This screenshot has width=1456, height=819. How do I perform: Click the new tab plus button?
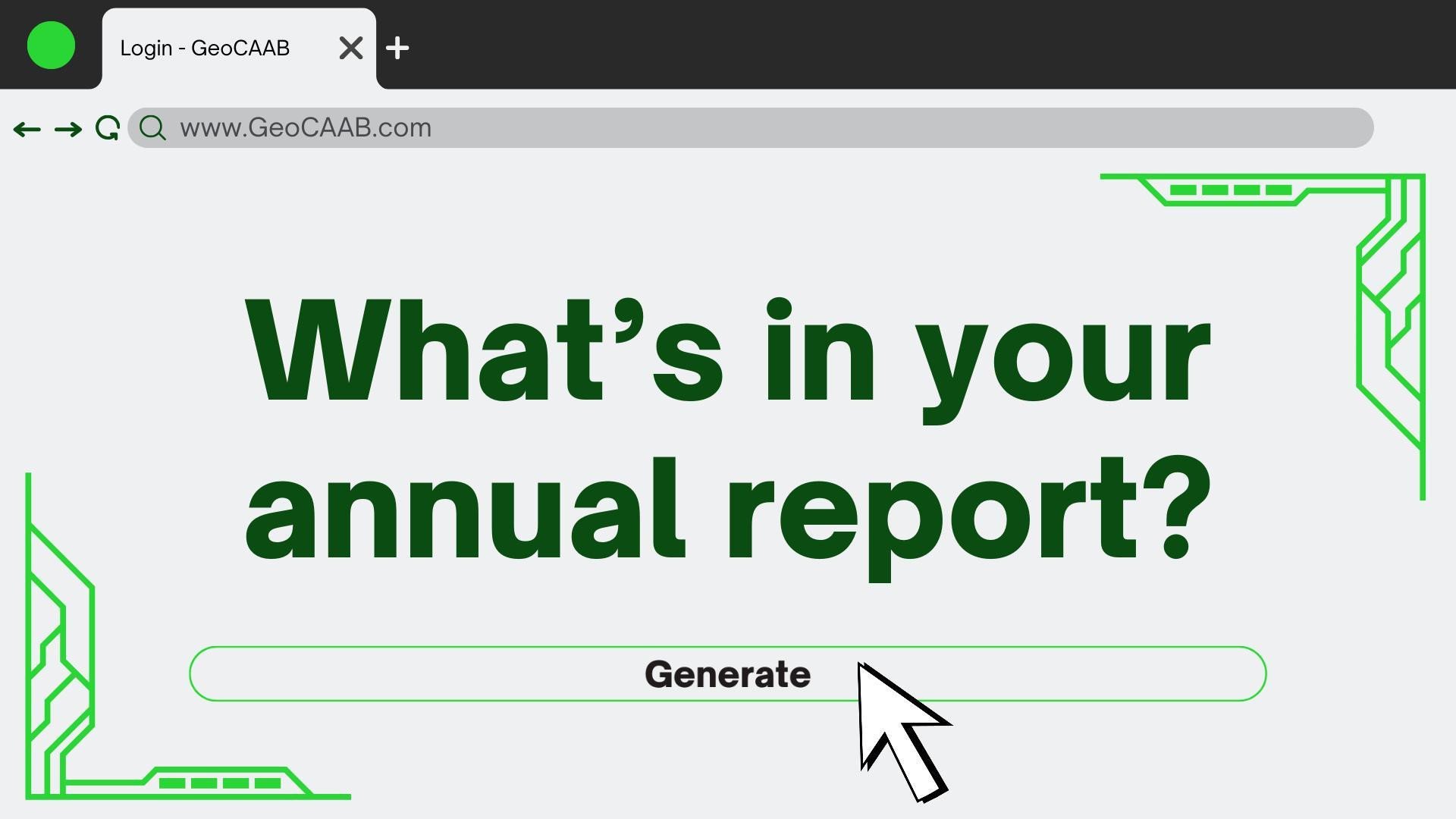click(399, 47)
